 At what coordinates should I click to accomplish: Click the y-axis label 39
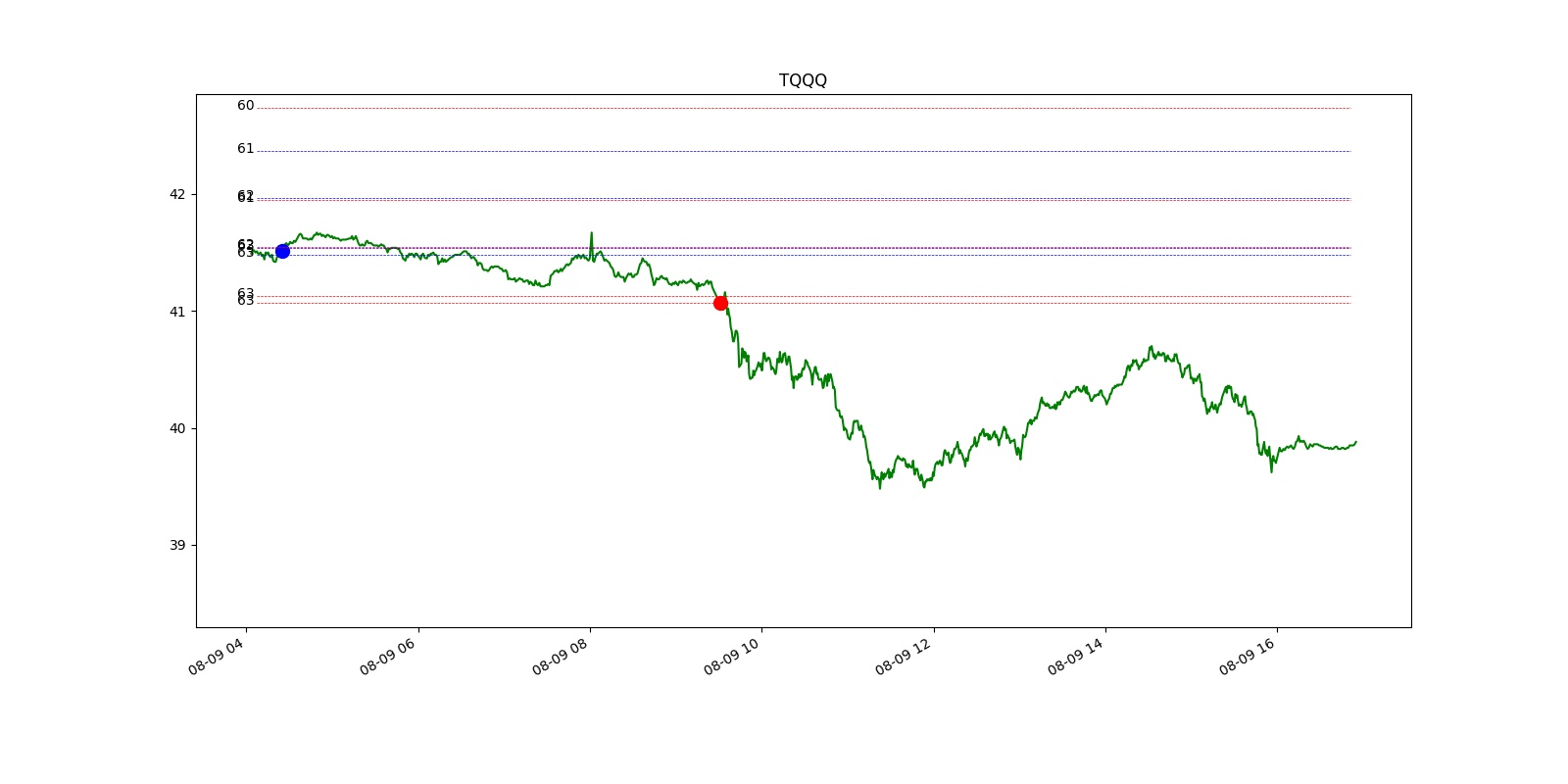(x=177, y=545)
